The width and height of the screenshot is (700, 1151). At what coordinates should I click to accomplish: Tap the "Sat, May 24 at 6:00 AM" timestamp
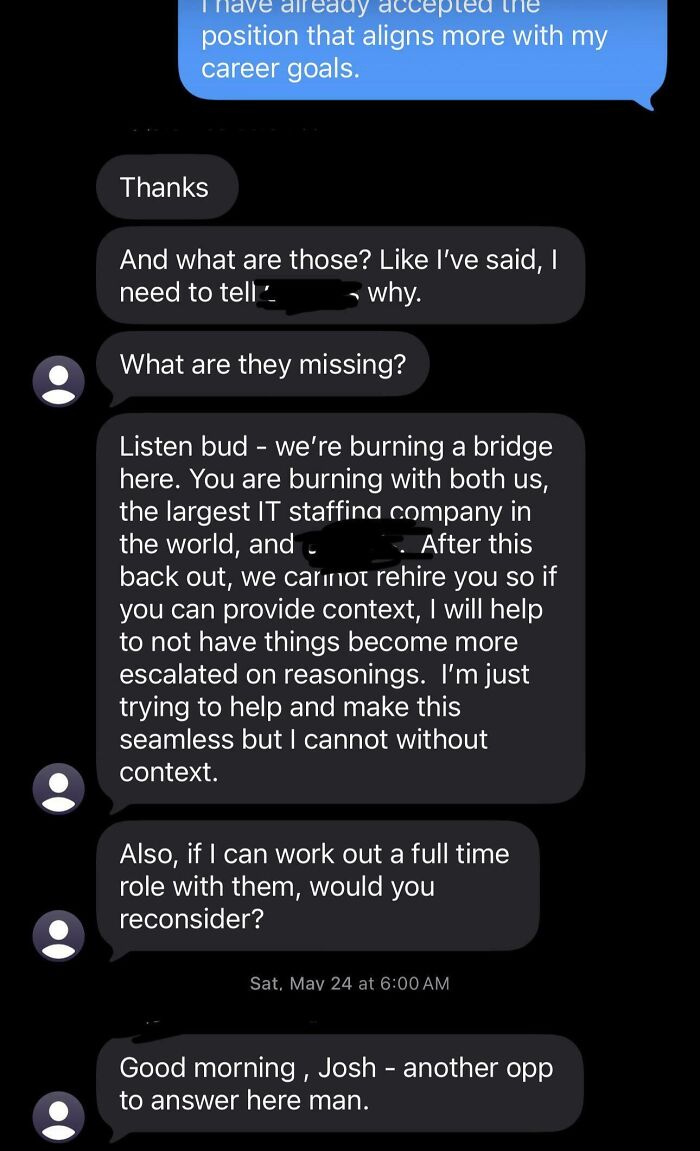(x=350, y=983)
